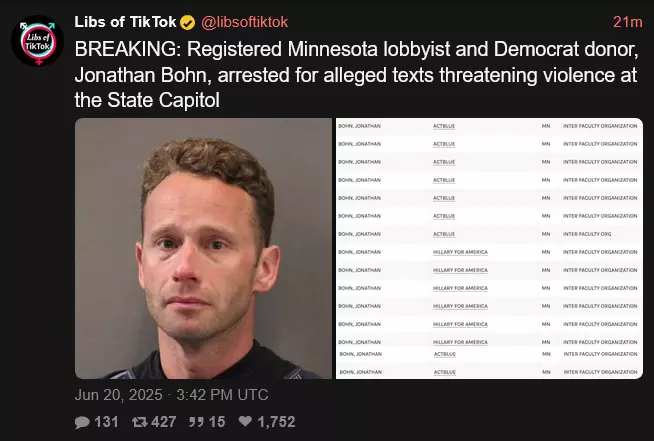The width and height of the screenshot is (654, 441).
Task: Click the reply speech bubble icon
Action: [82, 422]
